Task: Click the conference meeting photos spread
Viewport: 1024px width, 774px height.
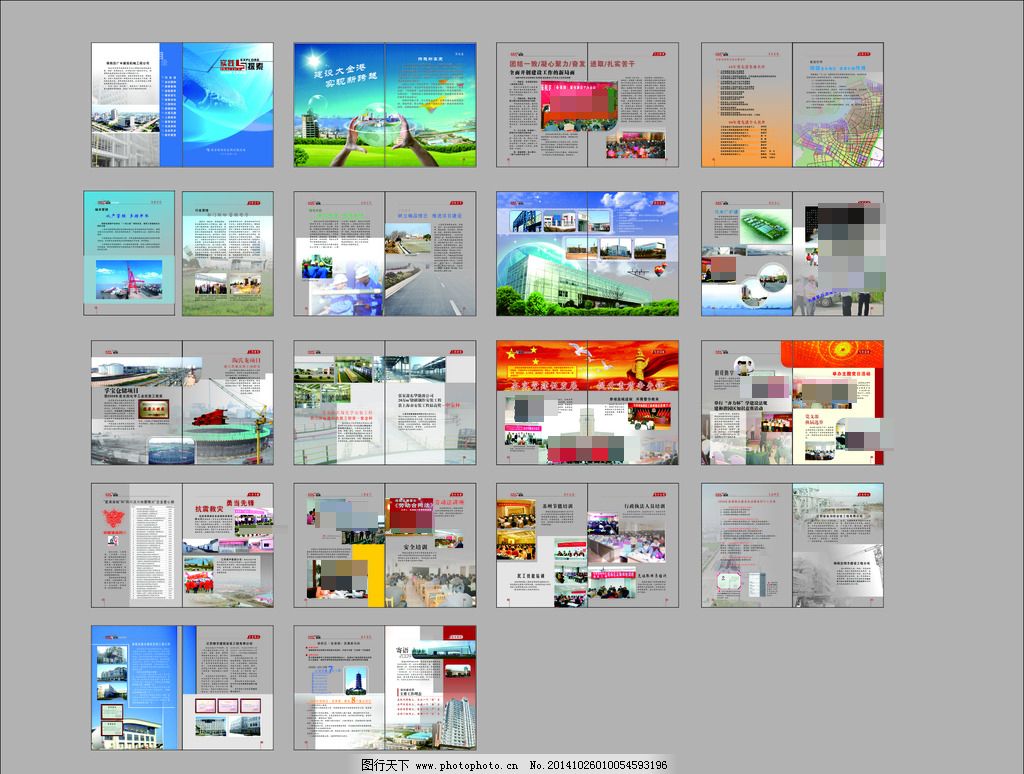Action: point(588,546)
